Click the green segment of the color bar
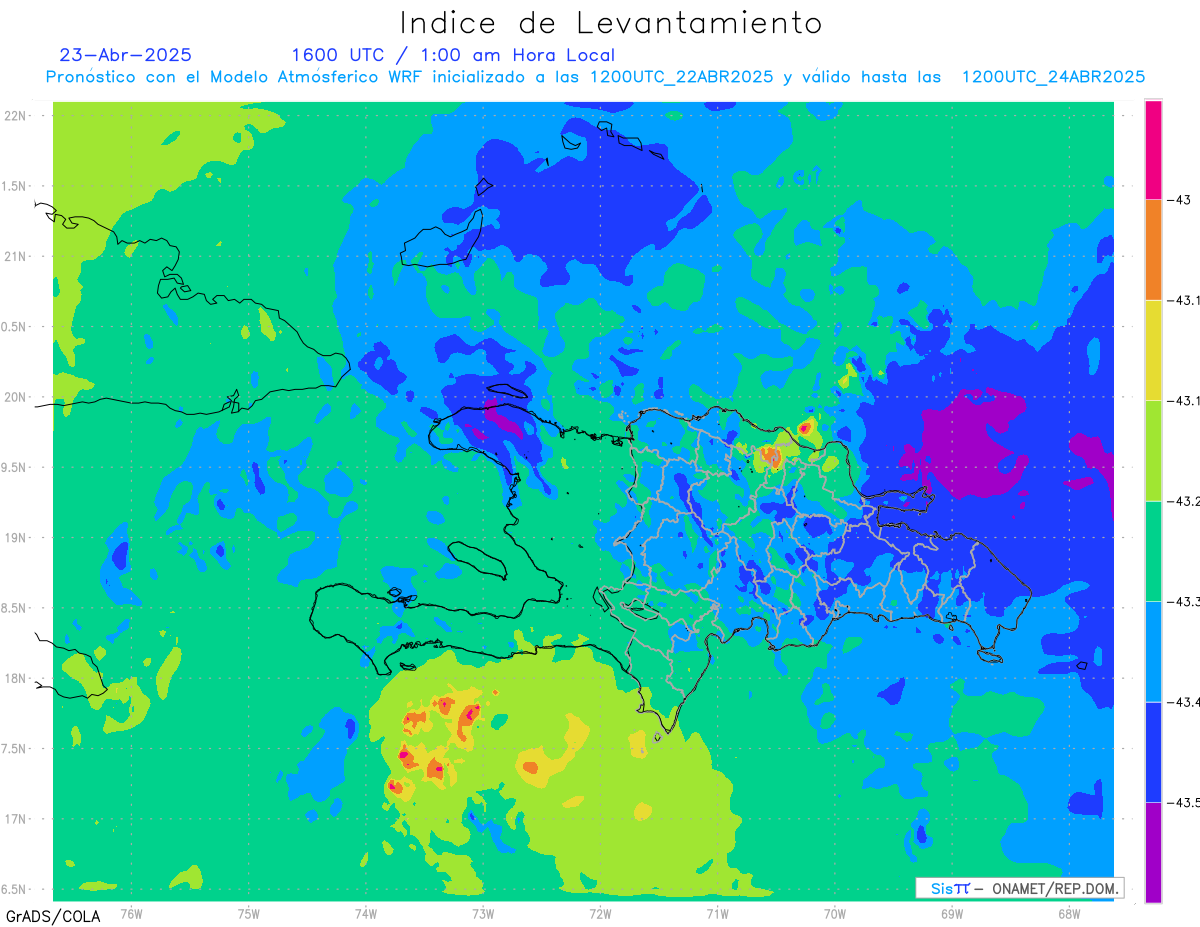The image size is (1200, 927). (1153, 551)
